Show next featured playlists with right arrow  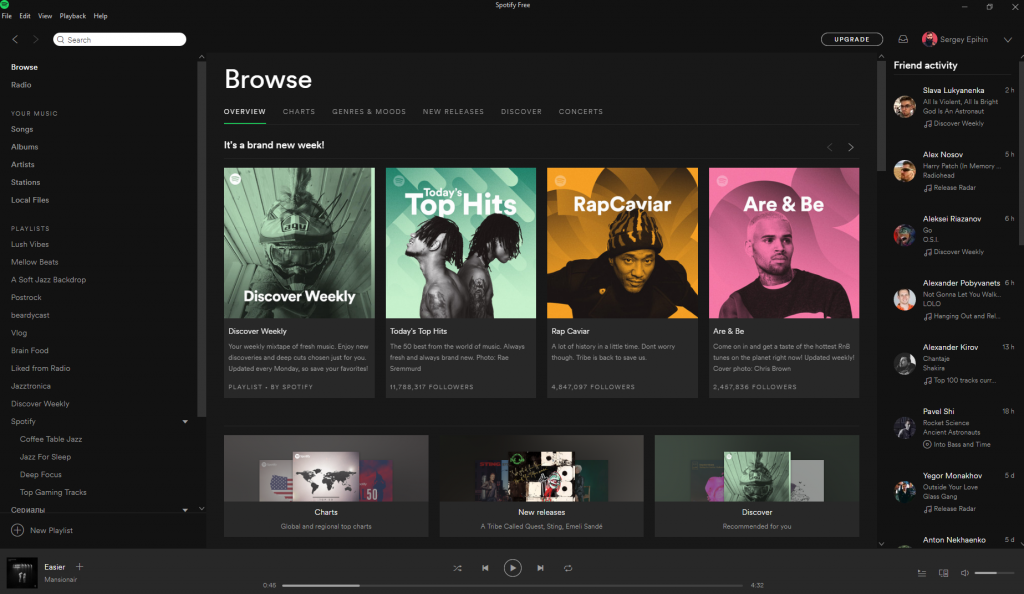click(851, 147)
